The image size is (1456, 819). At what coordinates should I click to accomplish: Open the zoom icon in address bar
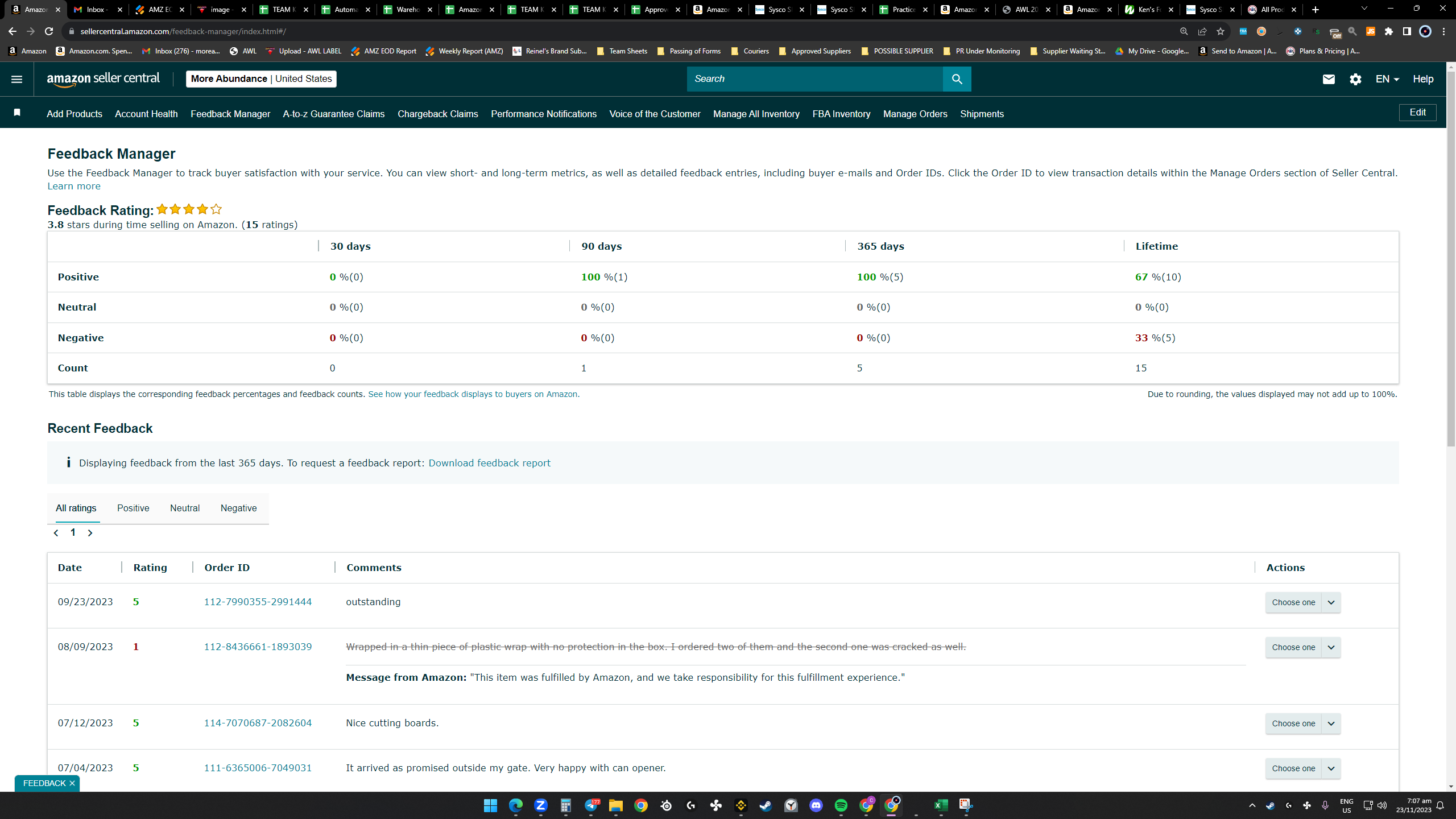(x=1184, y=31)
